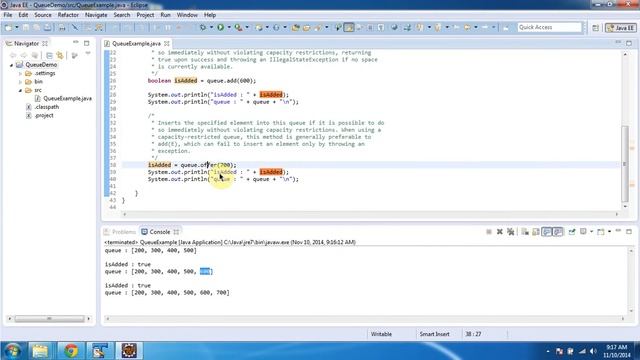Open the Debug dropdown arrow
Image resolution: width=640 pixels, height=360 pixels.
211,27
